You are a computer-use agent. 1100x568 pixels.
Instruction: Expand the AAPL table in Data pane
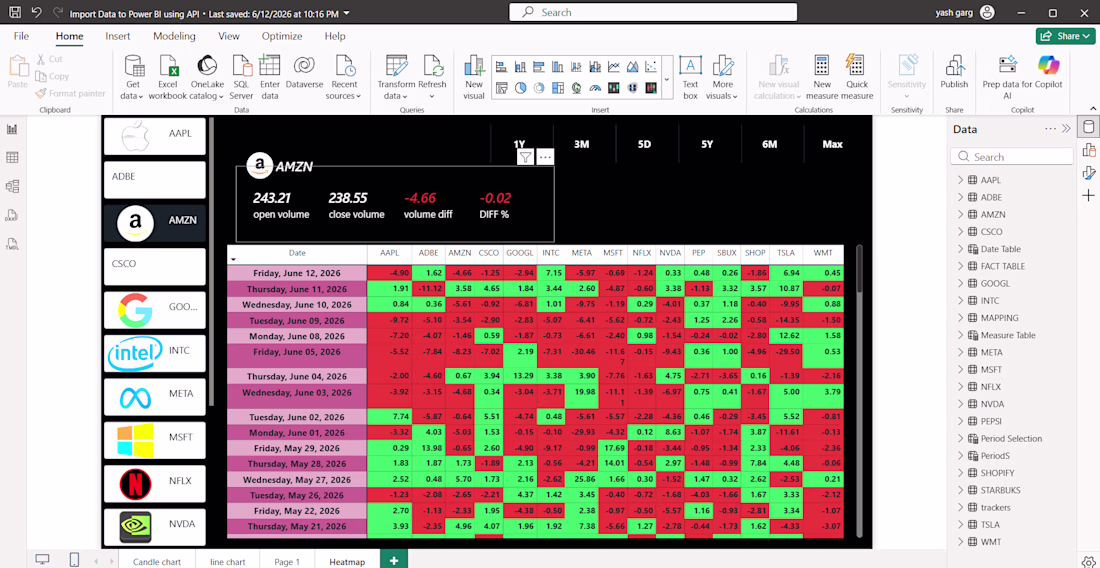tap(961, 180)
